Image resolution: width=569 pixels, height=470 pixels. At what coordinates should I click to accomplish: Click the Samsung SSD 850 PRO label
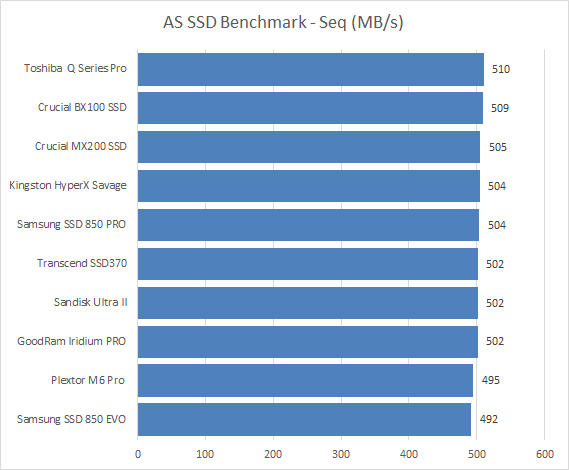[71, 224]
